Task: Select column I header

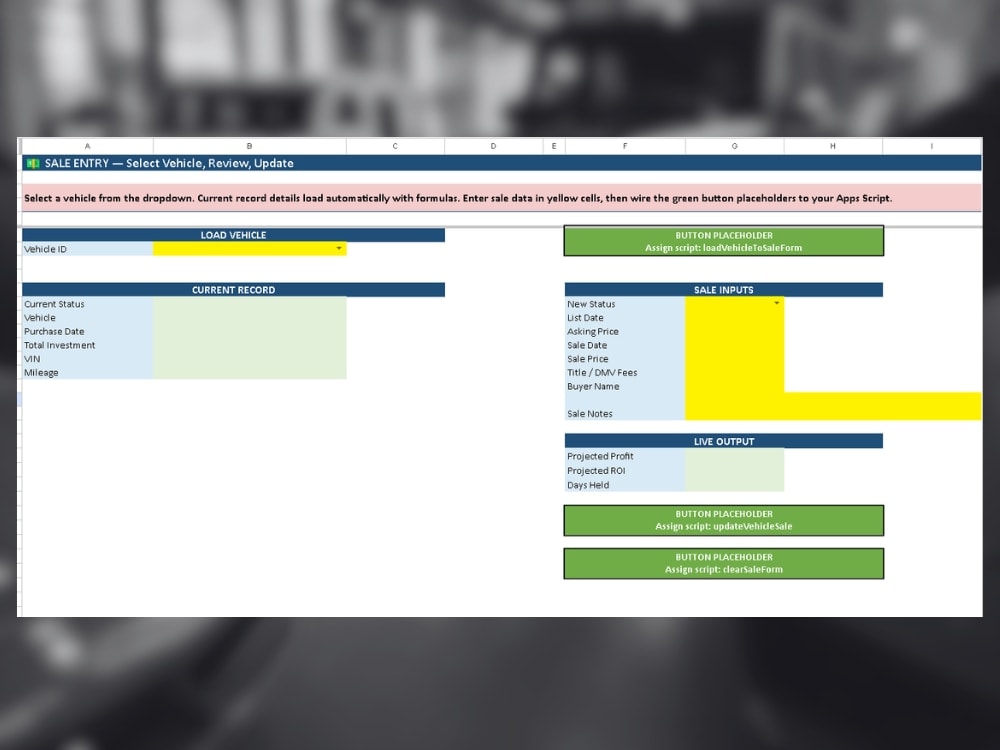Action: [x=932, y=146]
